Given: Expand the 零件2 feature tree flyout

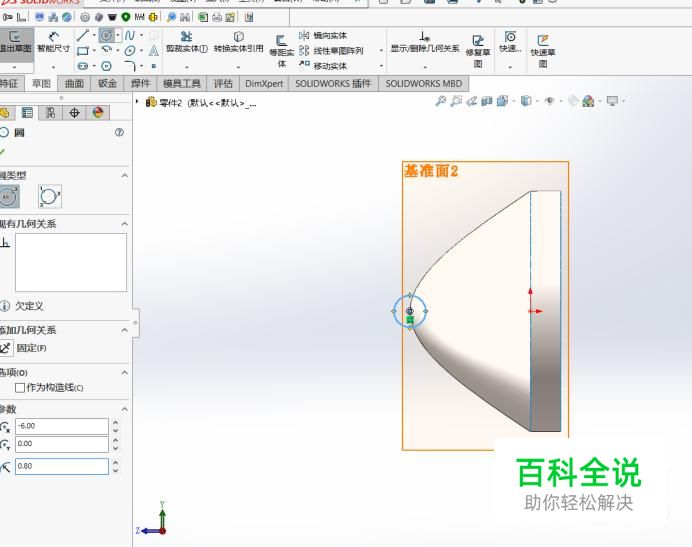Looking at the screenshot, I should click(137, 102).
